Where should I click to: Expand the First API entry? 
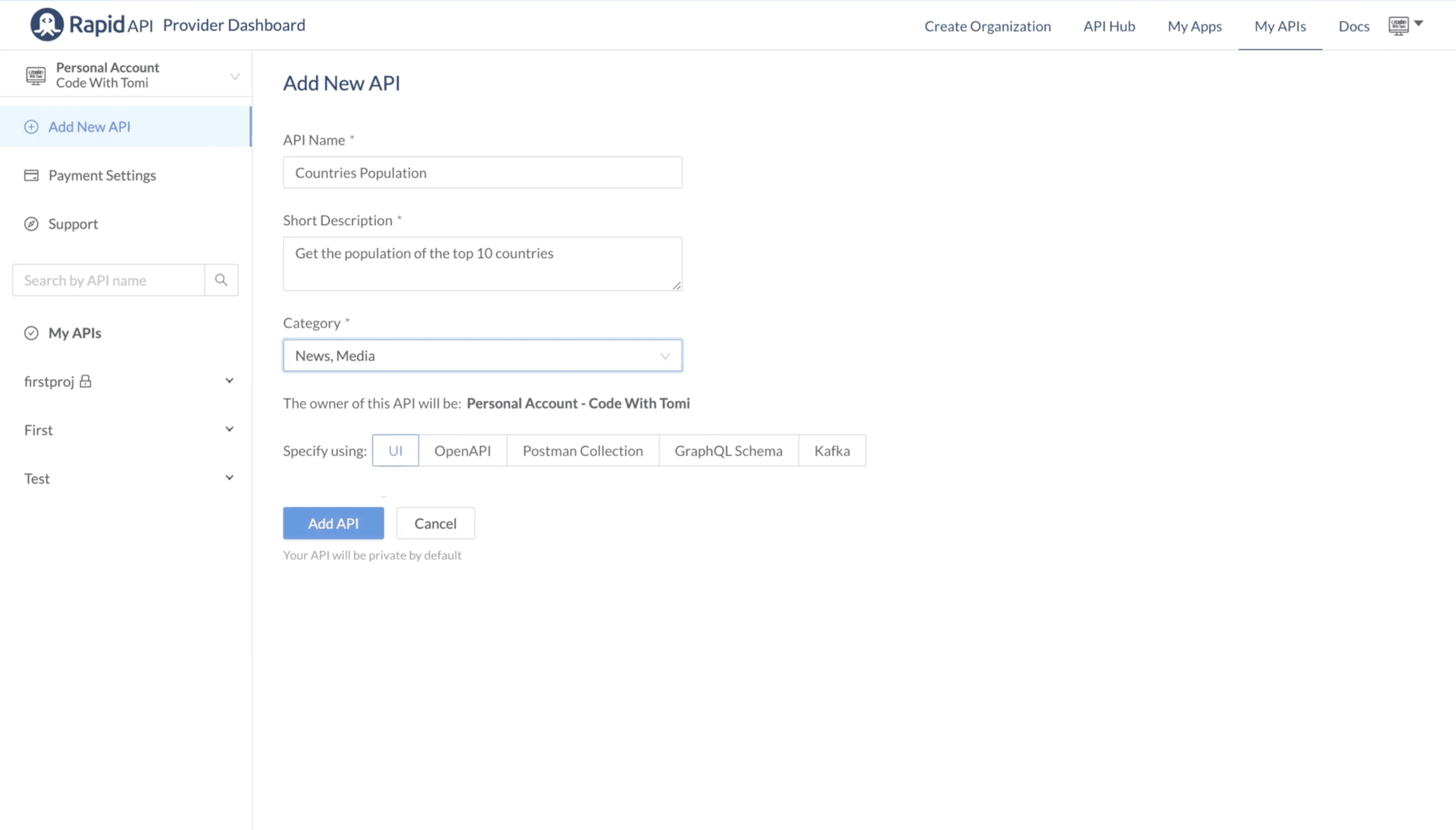[x=229, y=429]
